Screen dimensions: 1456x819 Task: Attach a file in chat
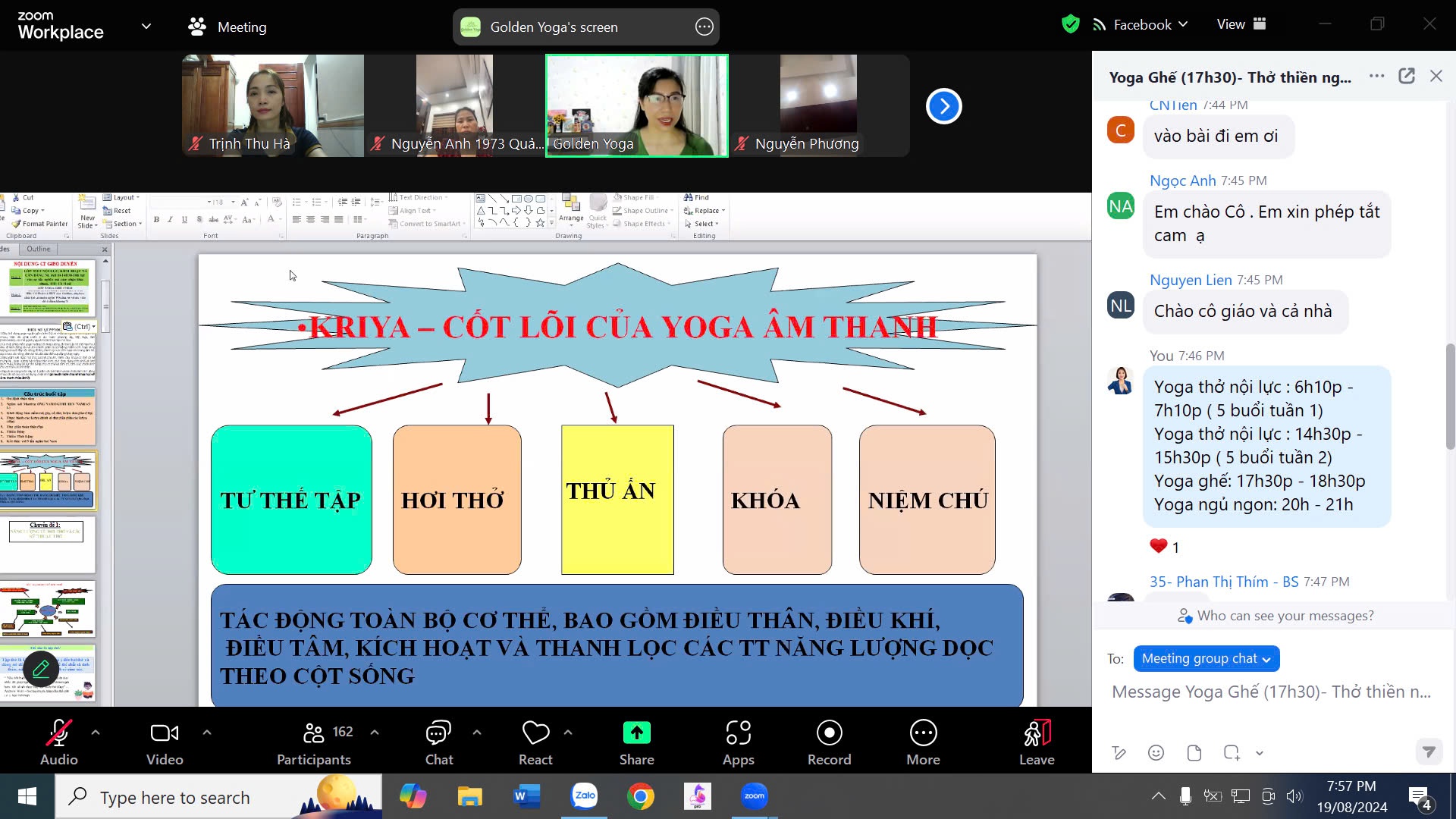(1194, 752)
